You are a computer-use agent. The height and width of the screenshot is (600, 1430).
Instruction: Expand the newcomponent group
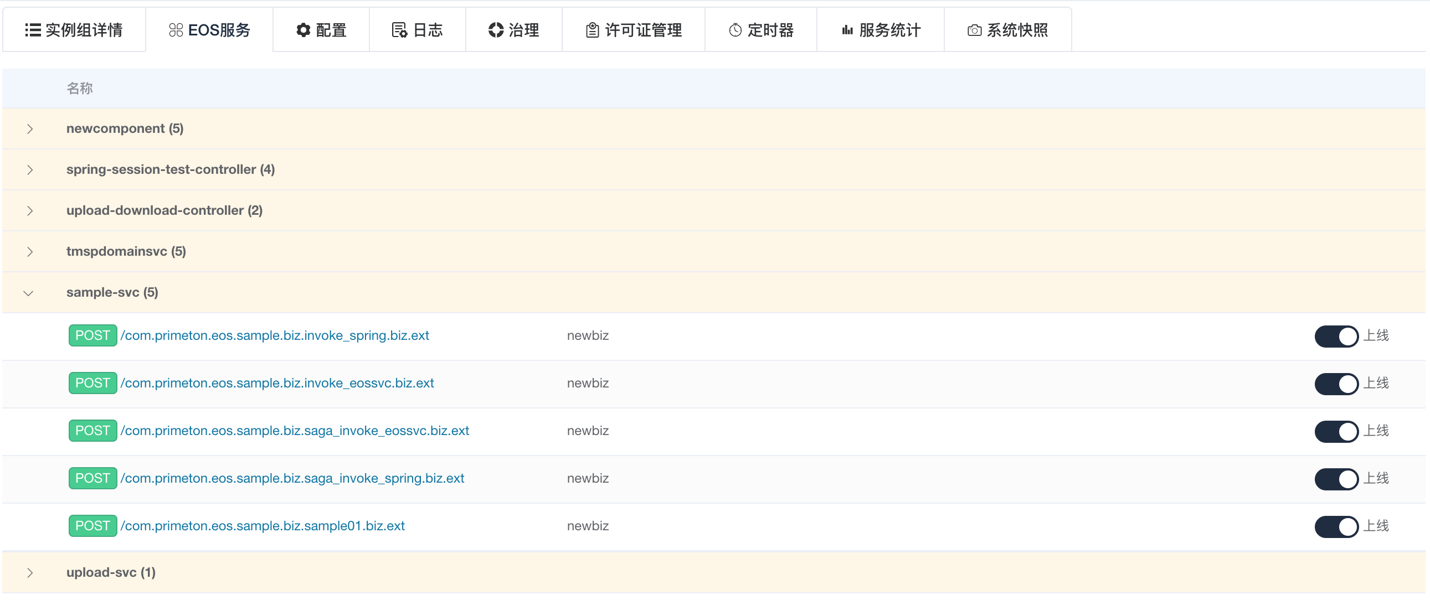[x=30, y=129]
